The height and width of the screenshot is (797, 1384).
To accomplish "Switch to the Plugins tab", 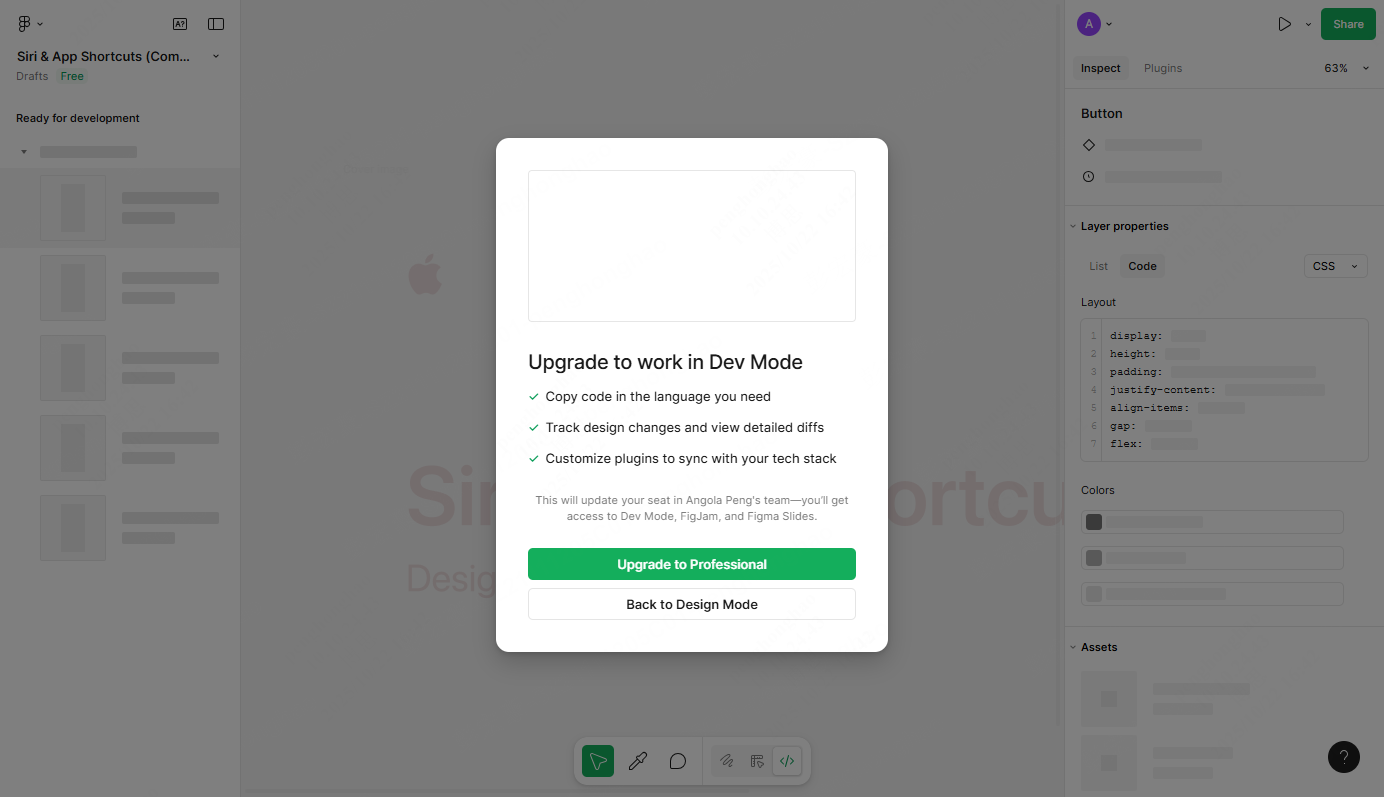I will pyautogui.click(x=1163, y=68).
